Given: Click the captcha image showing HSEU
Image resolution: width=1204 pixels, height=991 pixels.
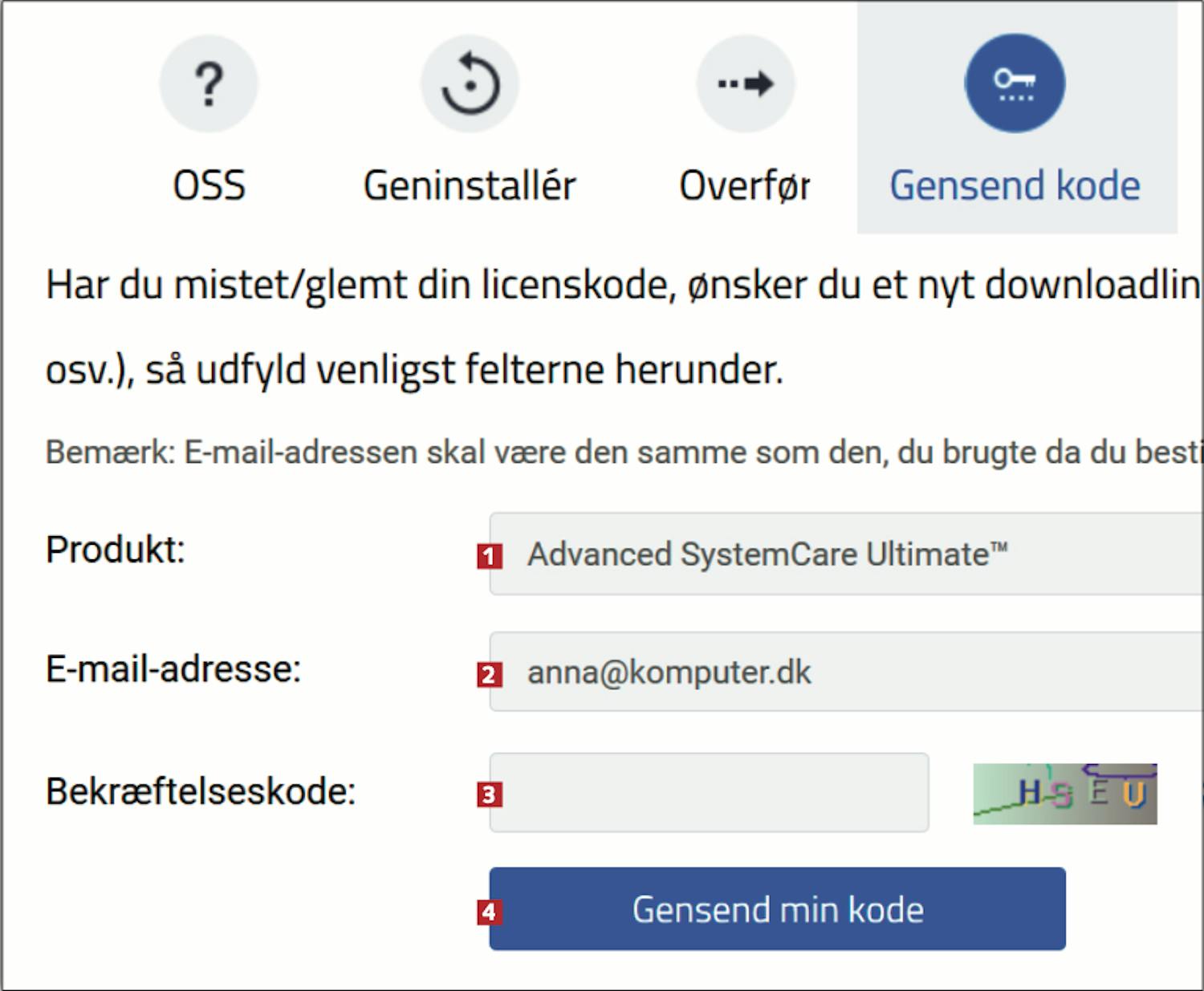Looking at the screenshot, I should point(1065,794).
